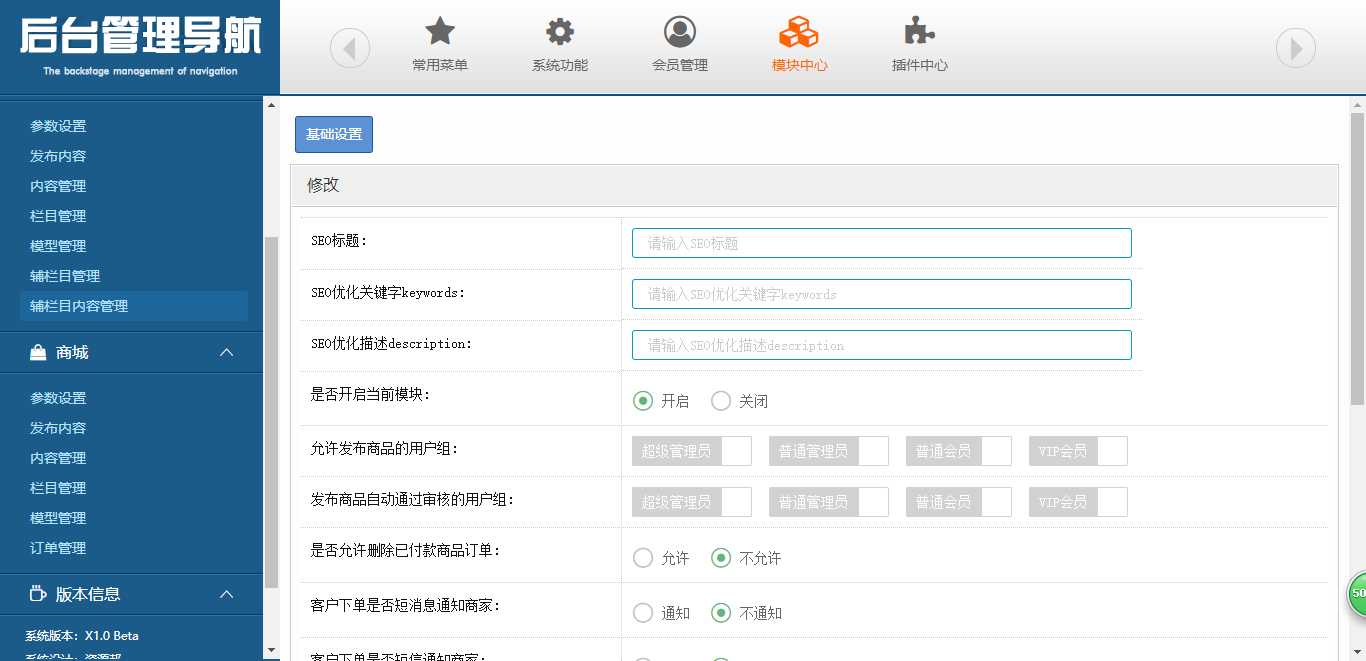Select 不允许 for deleting paid orders
Image resolution: width=1366 pixels, height=661 pixels.
(721, 558)
